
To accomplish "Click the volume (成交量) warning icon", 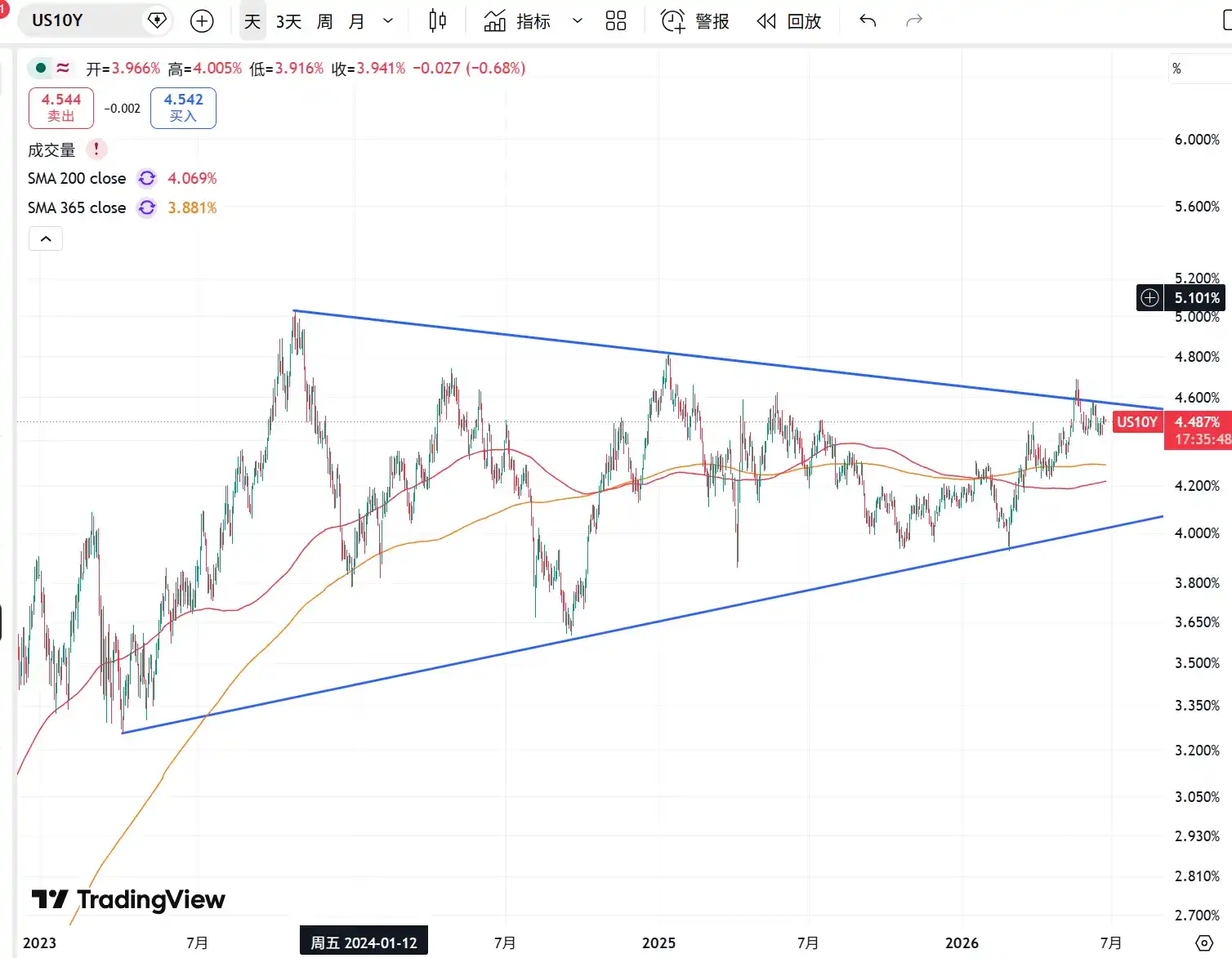I will click(x=96, y=149).
